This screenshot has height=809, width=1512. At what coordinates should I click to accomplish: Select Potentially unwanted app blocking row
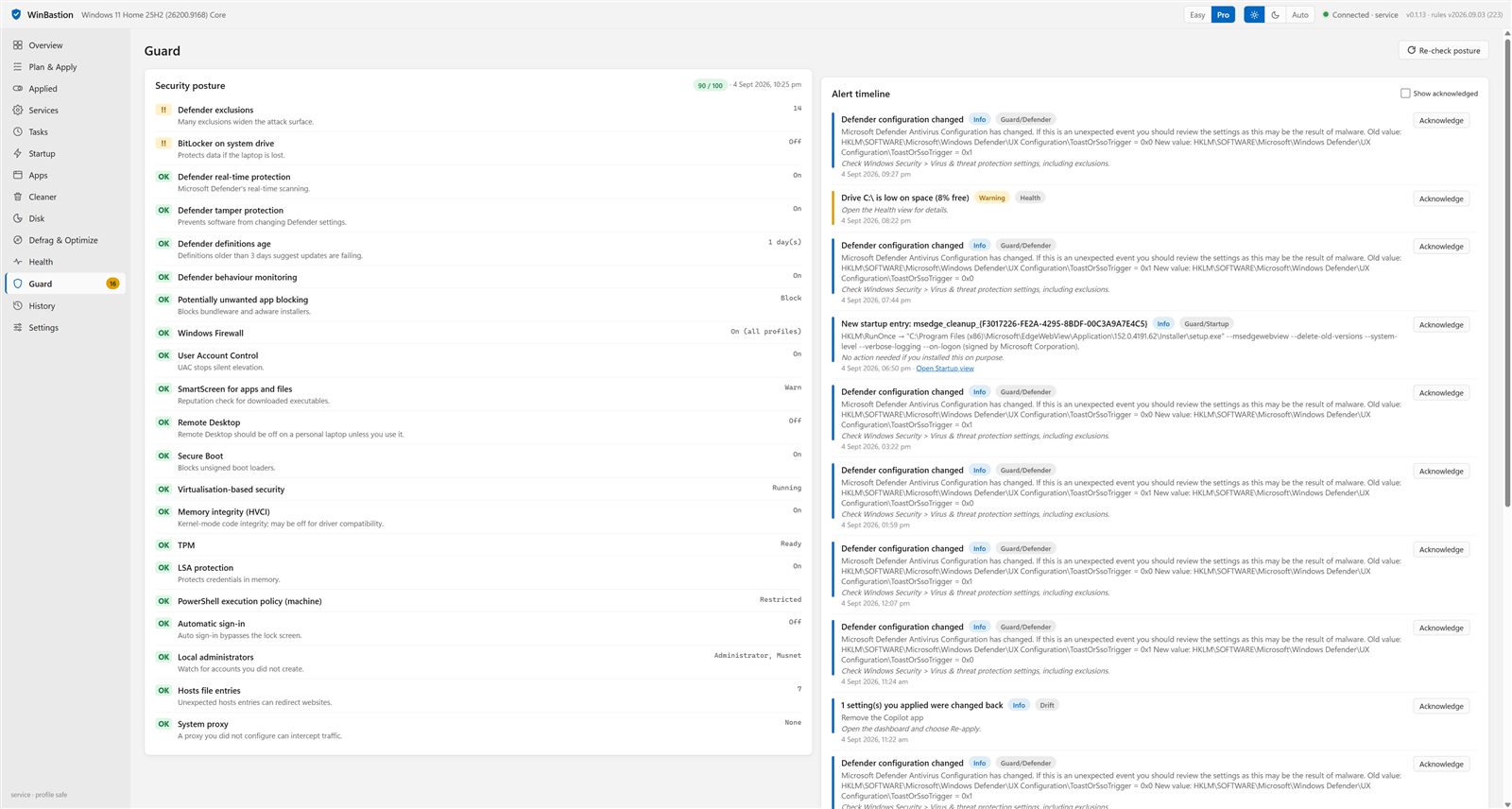(478, 305)
